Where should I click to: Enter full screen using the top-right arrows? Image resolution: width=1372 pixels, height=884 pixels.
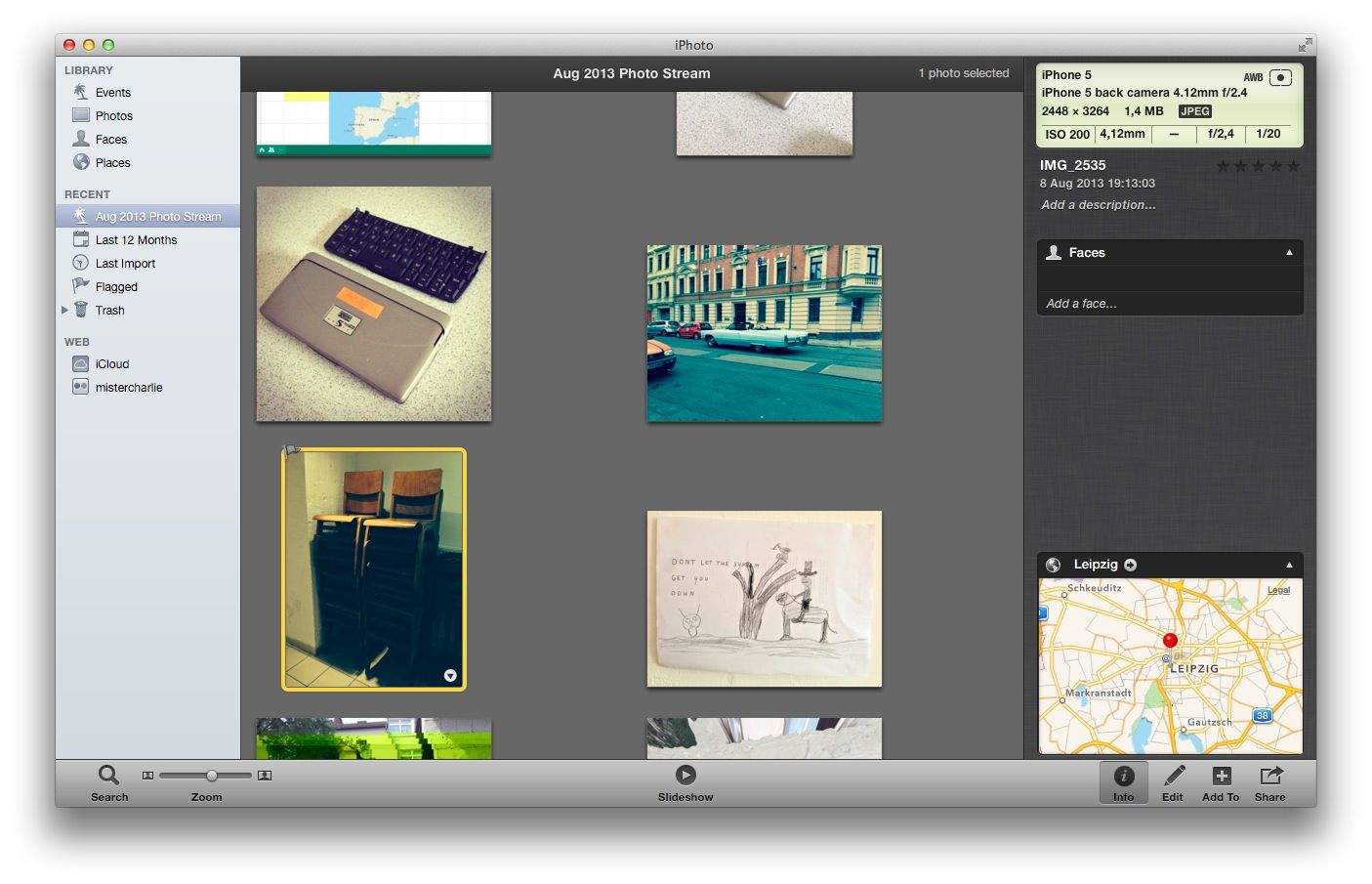coord(1305,45)
